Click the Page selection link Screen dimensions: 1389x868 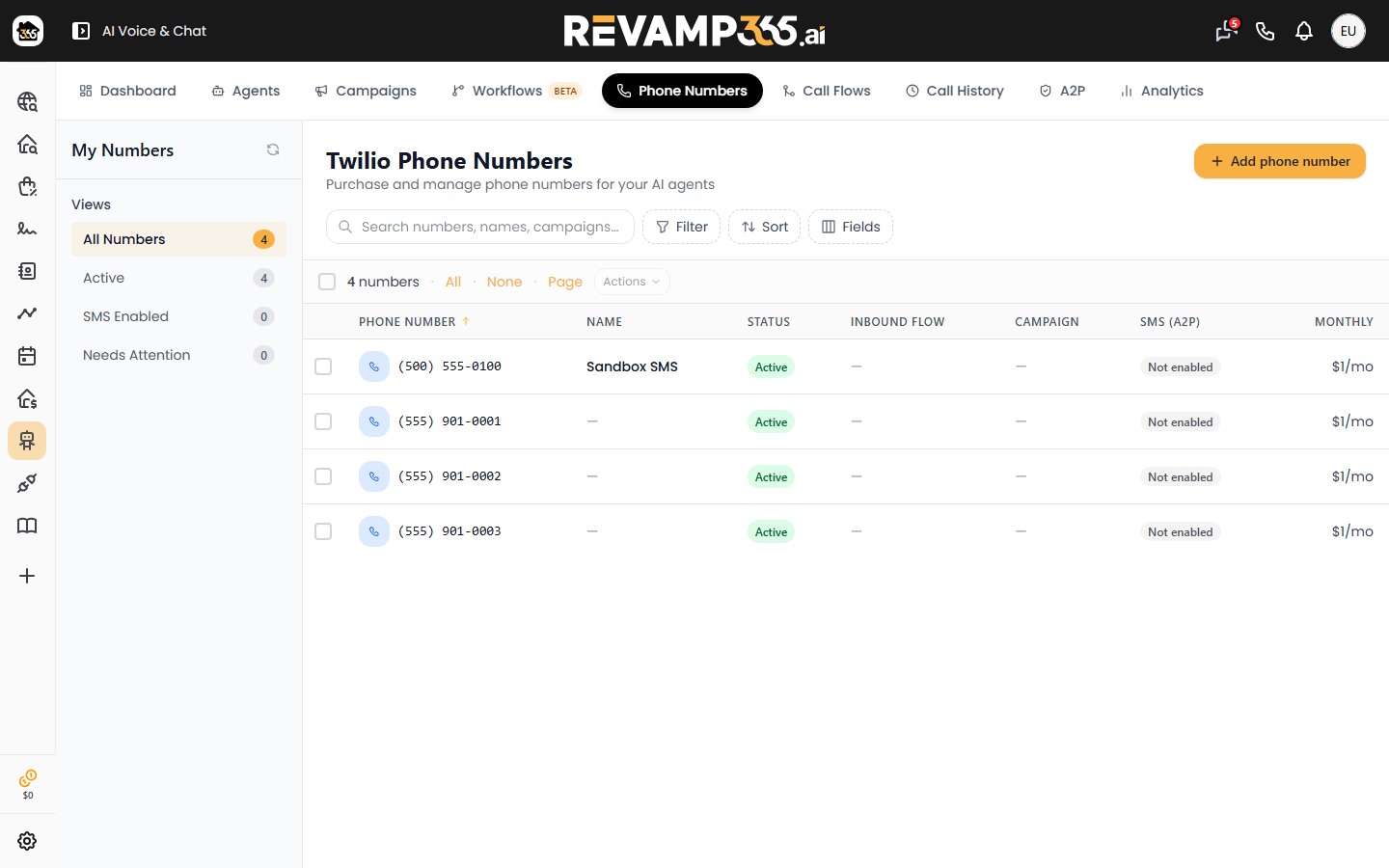click(565, 282)
